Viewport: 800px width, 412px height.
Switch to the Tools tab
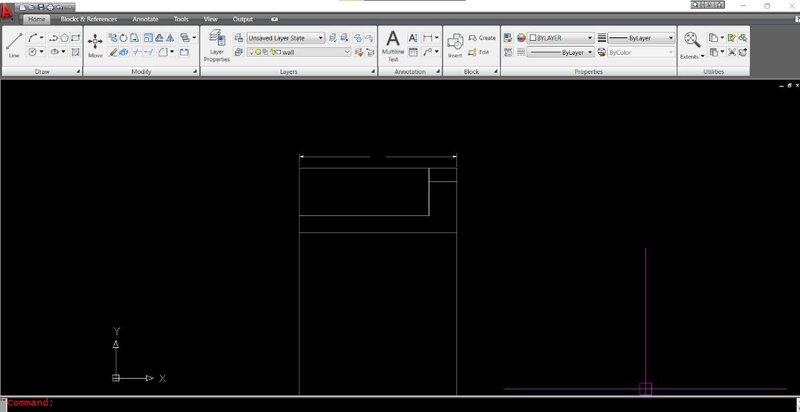click(181, 19)
